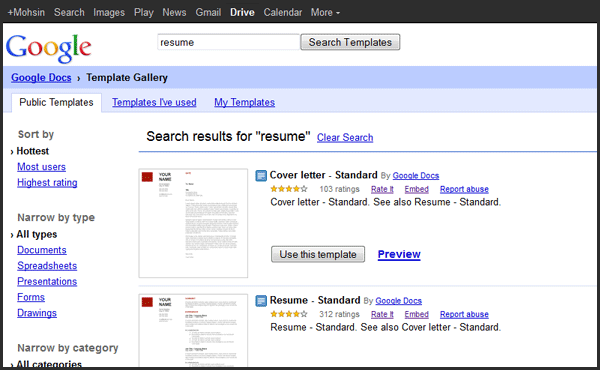Open Drive in the top bar
This screenshot has width=600, height=370.
(x=242, y=13)
